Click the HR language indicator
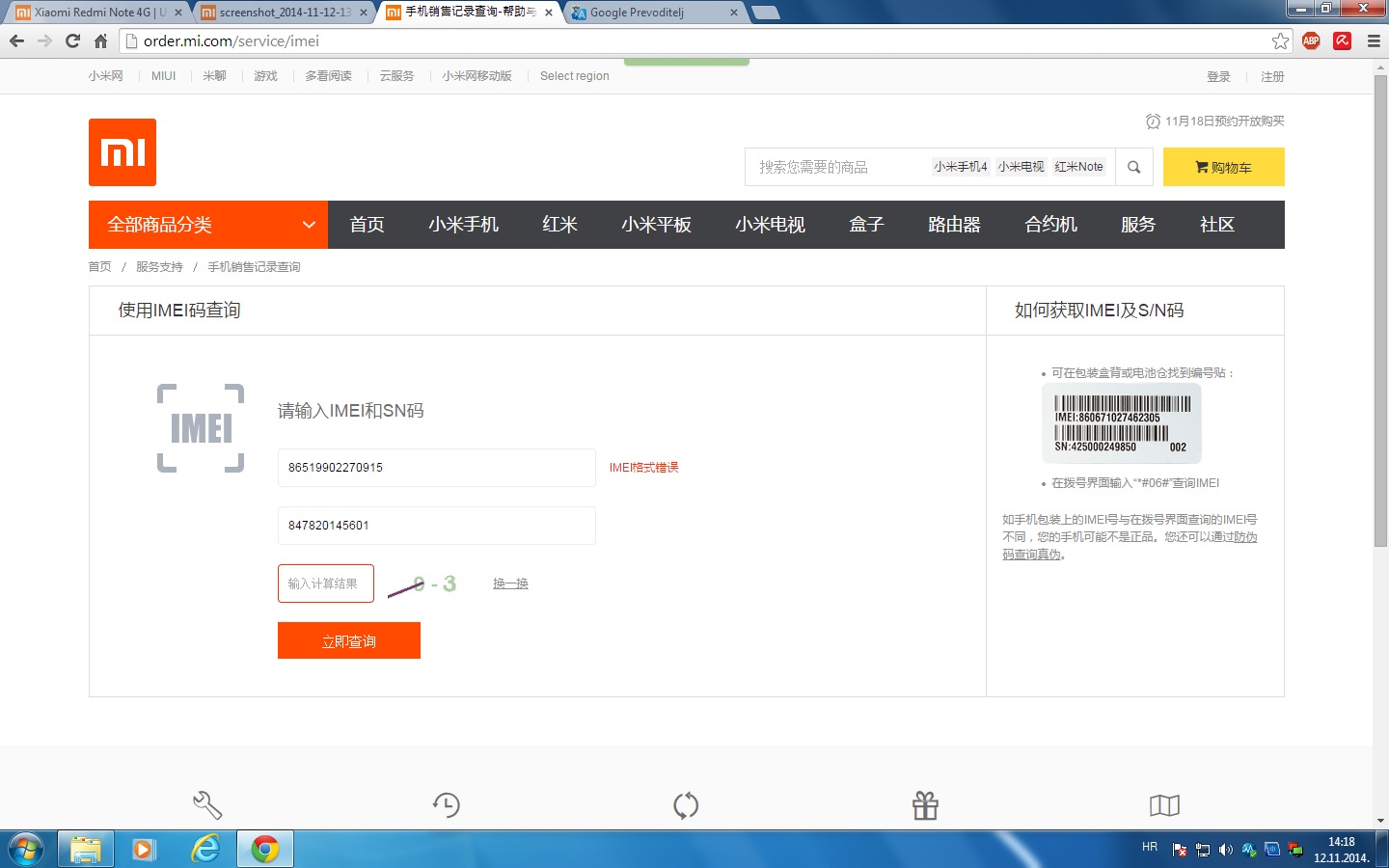This screenshot has width=1389, height=868. pos(1150,847)
